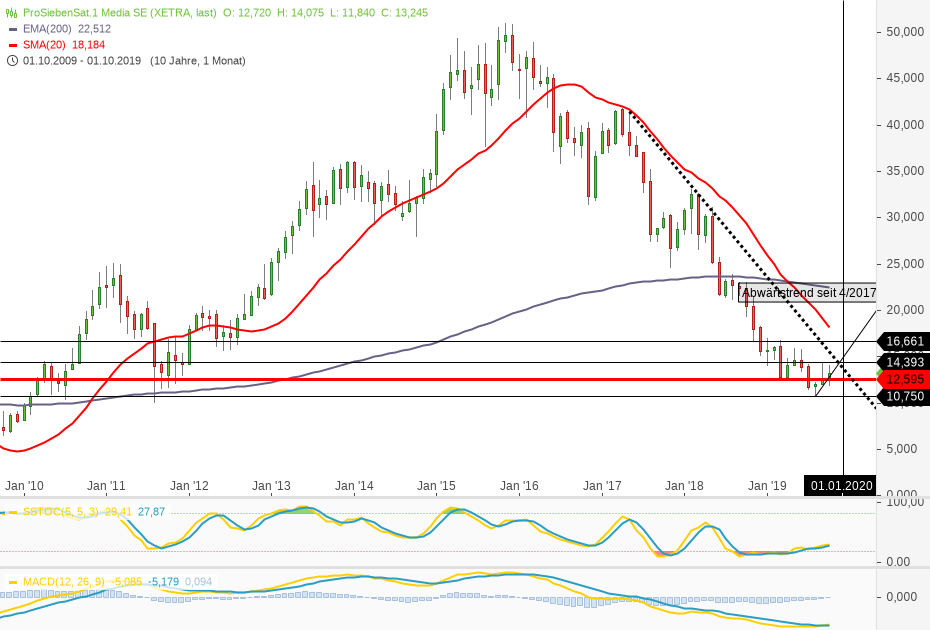Image resolution: width=930 pixels, height=630 pixels.
Task: Click the EMA(200) legend line marker
Action: click(12, 29)
